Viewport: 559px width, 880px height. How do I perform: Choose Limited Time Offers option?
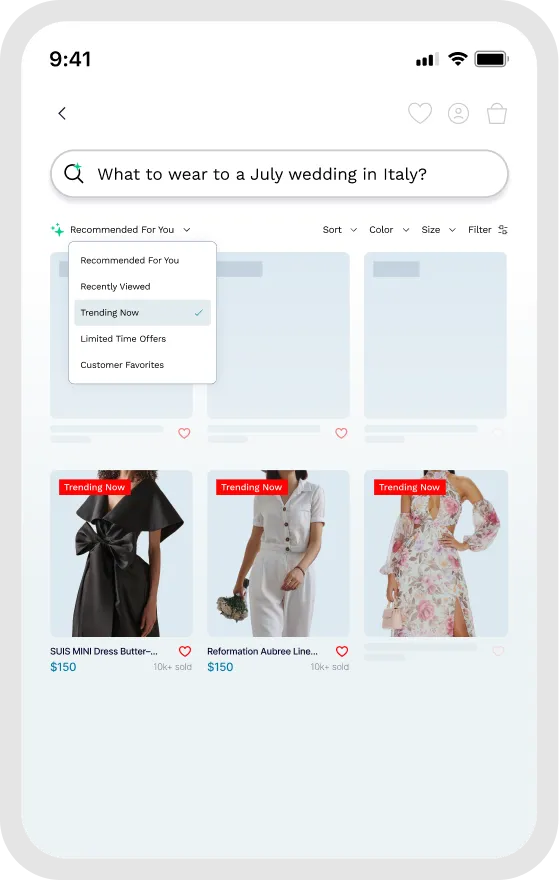(x=143, y=339)
